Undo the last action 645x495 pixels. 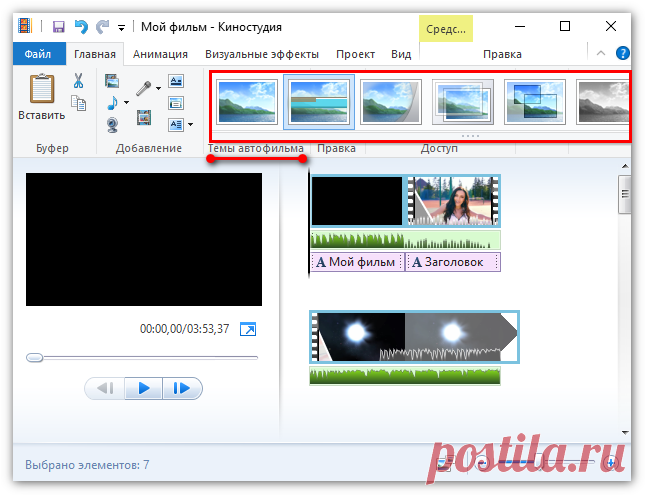(81, 27)
